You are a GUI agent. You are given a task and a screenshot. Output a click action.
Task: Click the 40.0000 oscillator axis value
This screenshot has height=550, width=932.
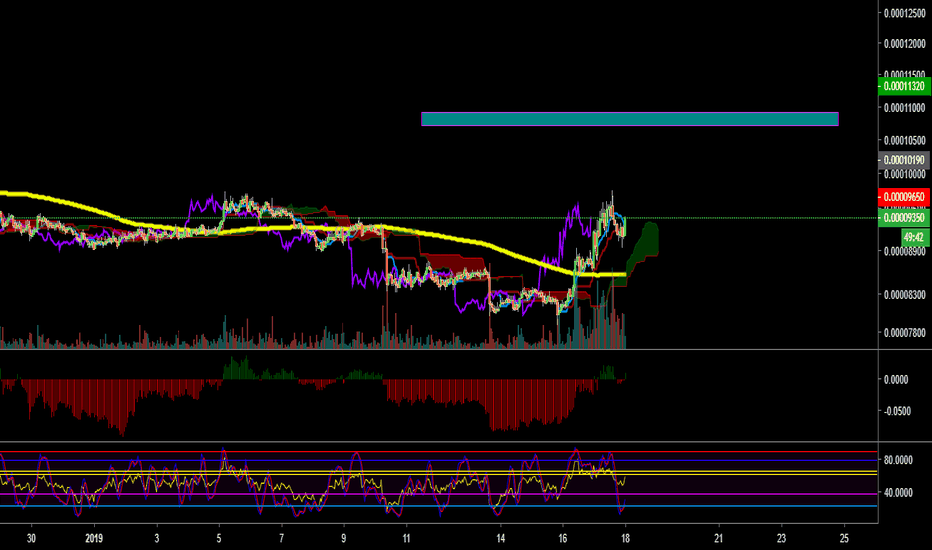pyautogui.click(x=898, y=493)
